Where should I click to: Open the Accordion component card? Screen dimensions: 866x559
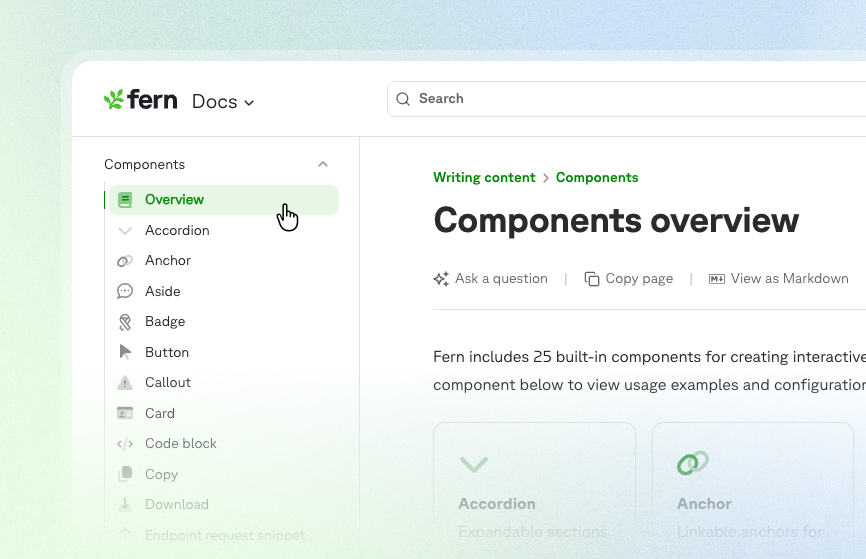534,491
